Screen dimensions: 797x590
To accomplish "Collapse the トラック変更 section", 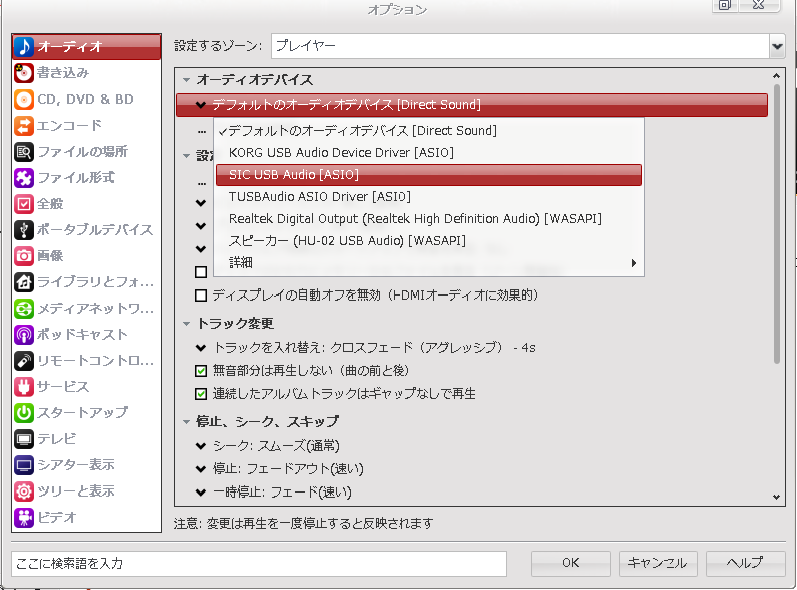I will point(186,324).
